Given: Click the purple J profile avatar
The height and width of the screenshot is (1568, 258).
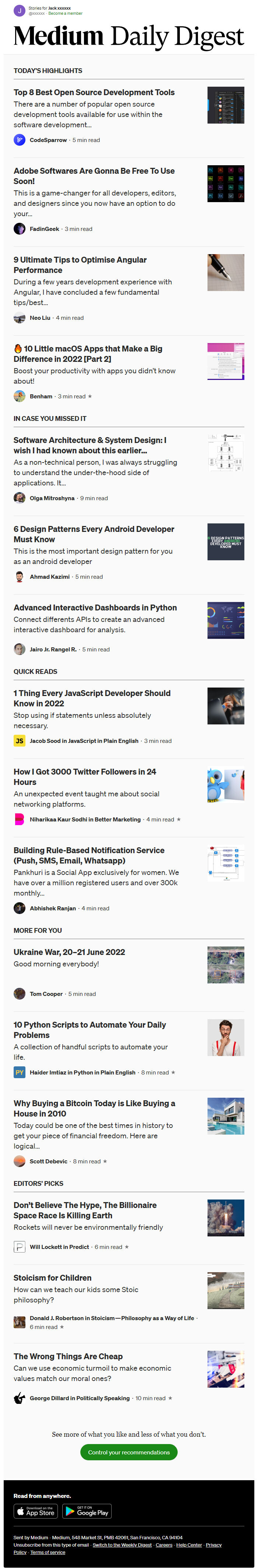Looking at the screenshot, I should (x=20, y=10).
